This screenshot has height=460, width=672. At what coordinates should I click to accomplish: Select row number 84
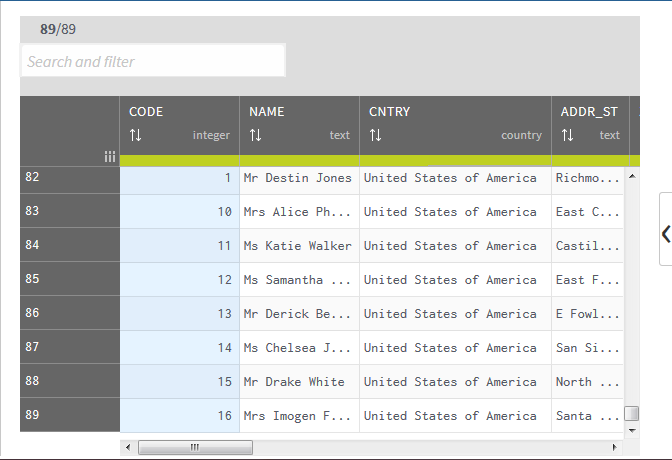coord(70,244)
